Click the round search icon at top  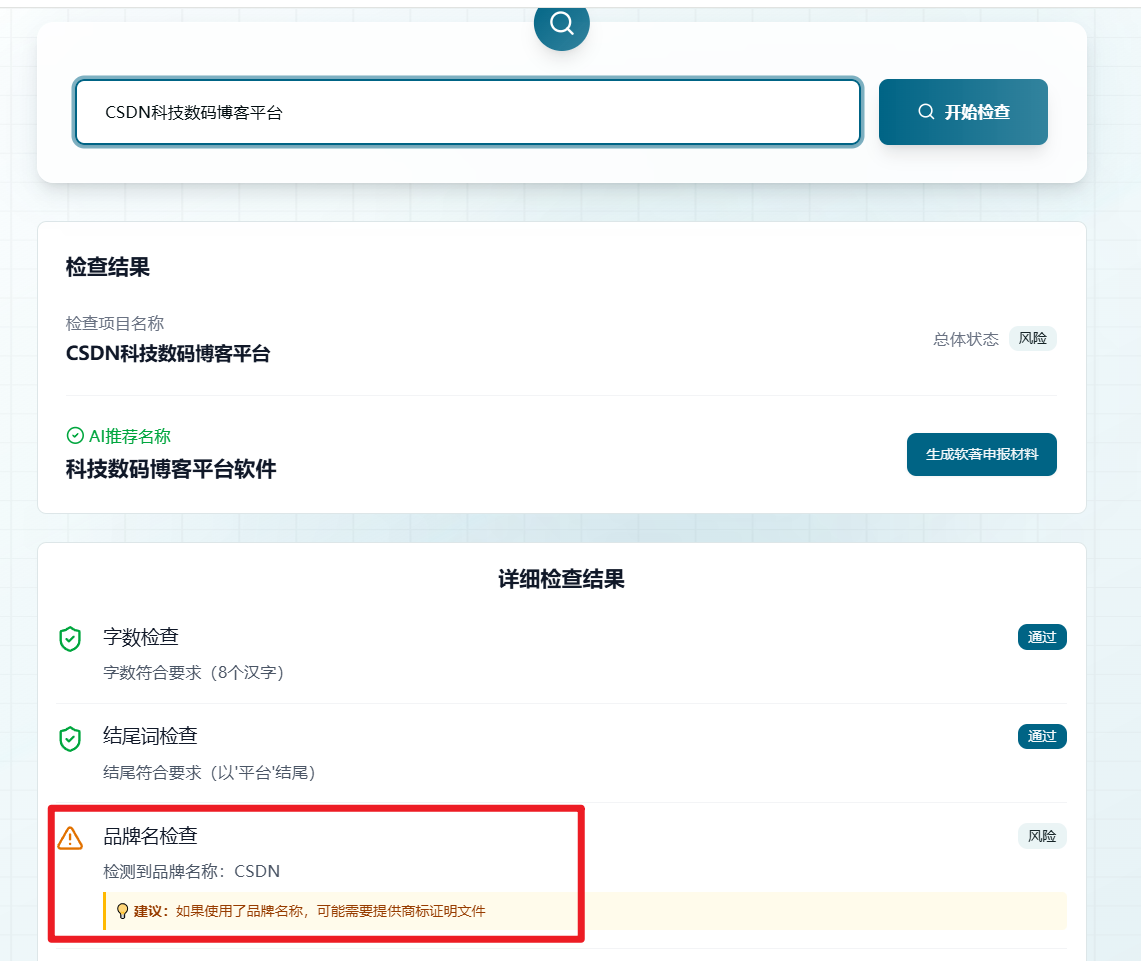pyautogui.click(x=561, y=25)
